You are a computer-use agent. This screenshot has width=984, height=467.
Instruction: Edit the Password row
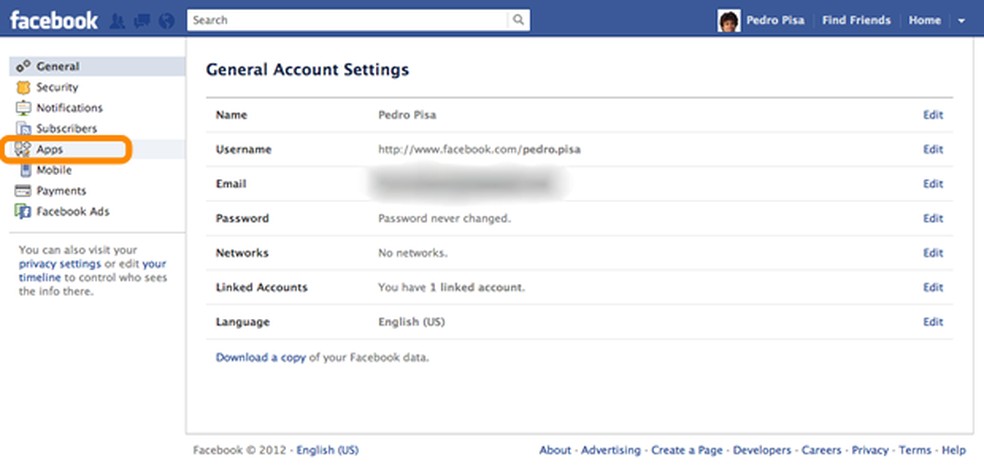(x=933, y=218)
